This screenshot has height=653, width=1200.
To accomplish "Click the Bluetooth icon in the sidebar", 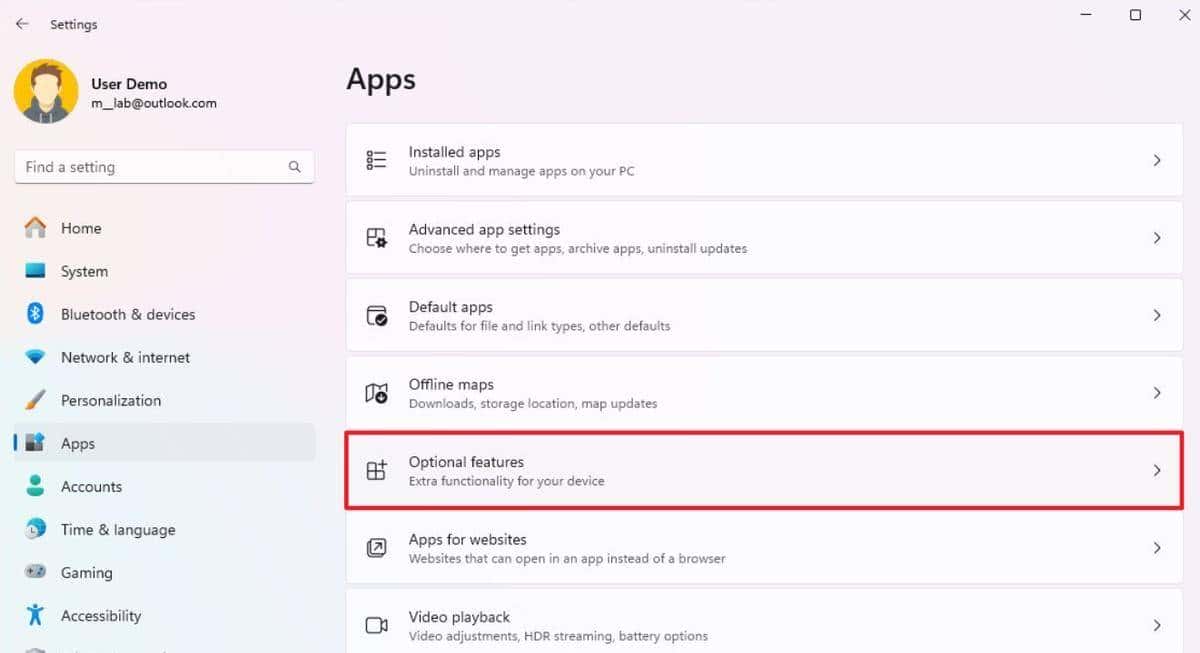I will [x=35, y=314].
